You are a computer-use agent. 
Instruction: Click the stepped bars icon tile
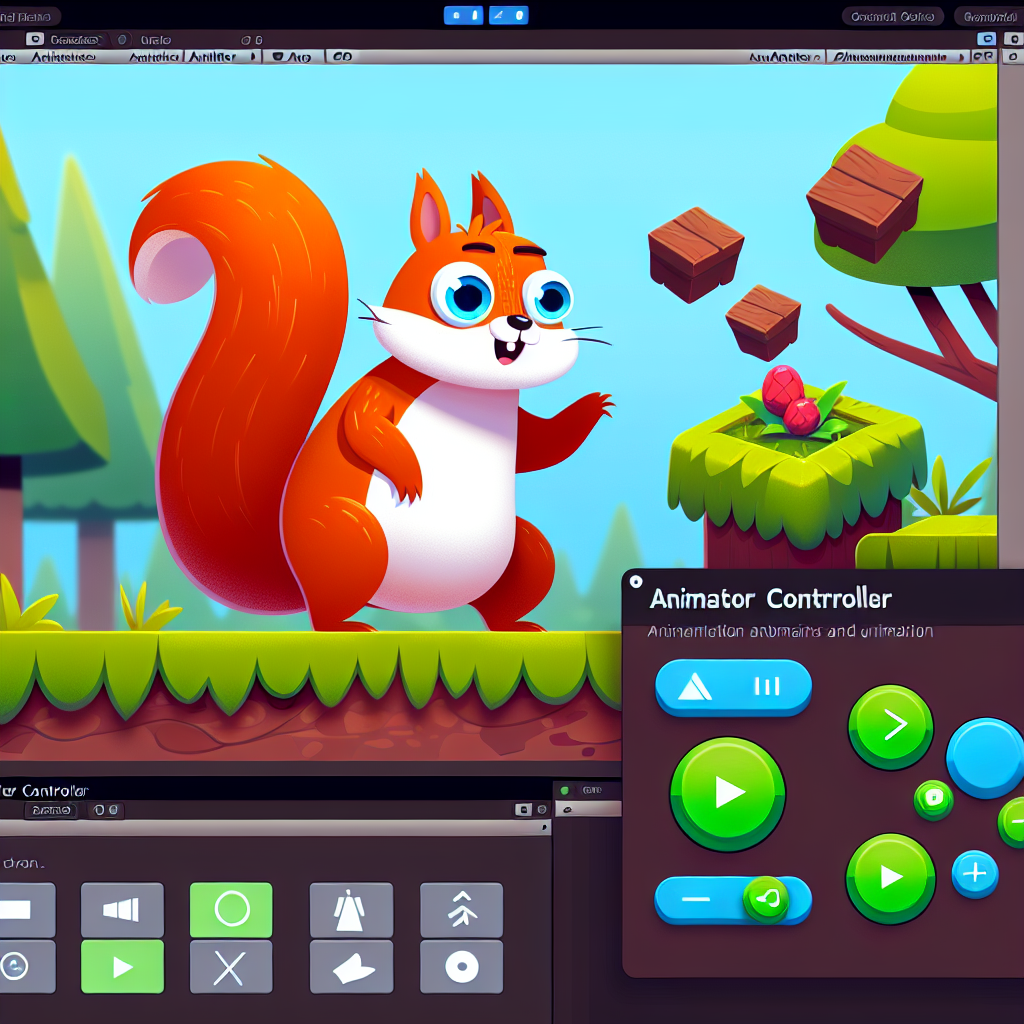(122, 910)
